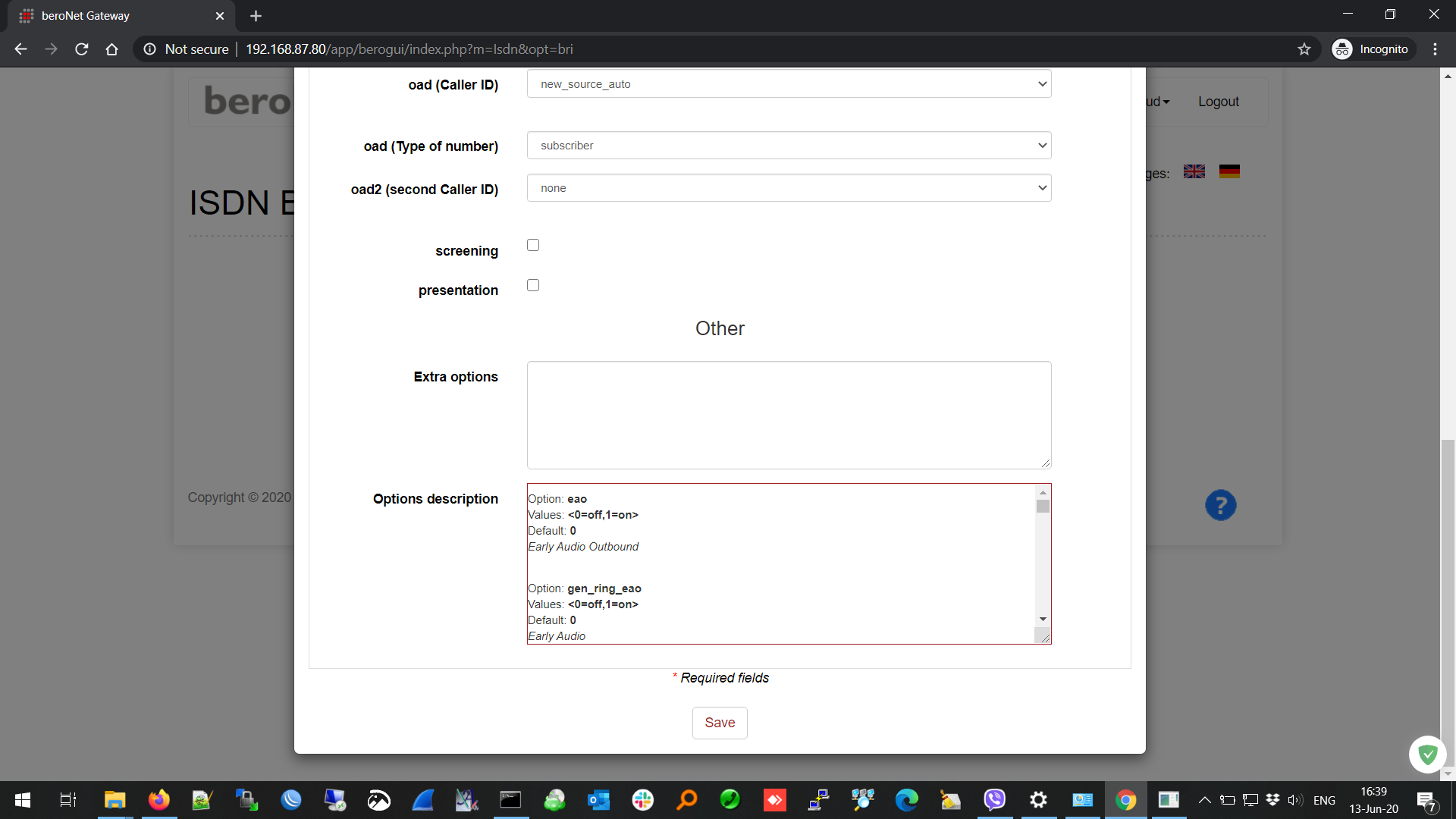Click the Logout link
Image resolution: width=1456 pixels, height=819 pixels.
click(1218, 102)
